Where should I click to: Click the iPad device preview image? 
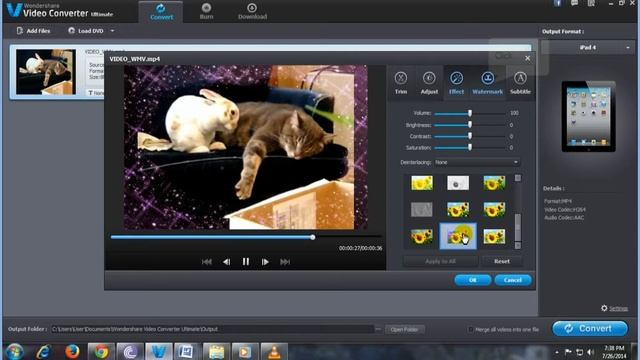[x=588, y=116]
